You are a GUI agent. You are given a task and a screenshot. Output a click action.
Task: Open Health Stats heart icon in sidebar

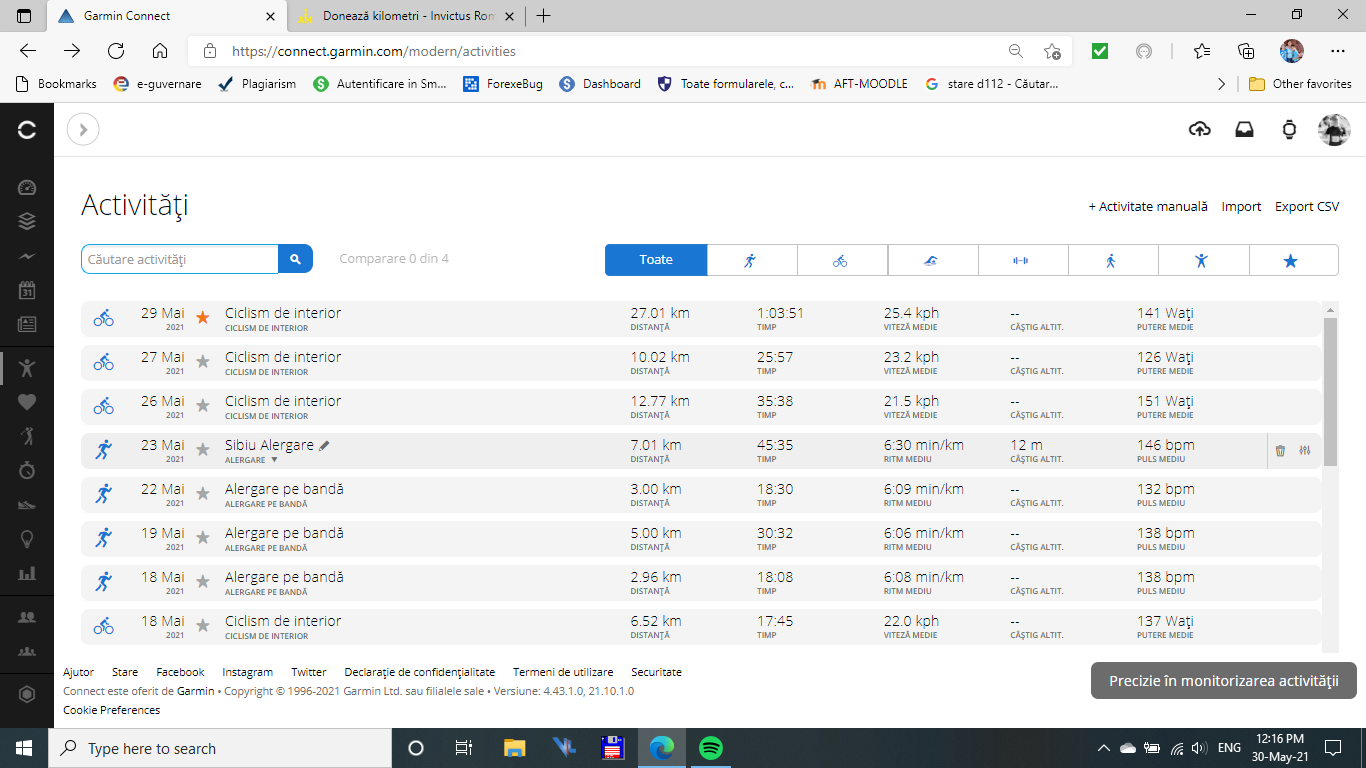[x=27, y=402]
